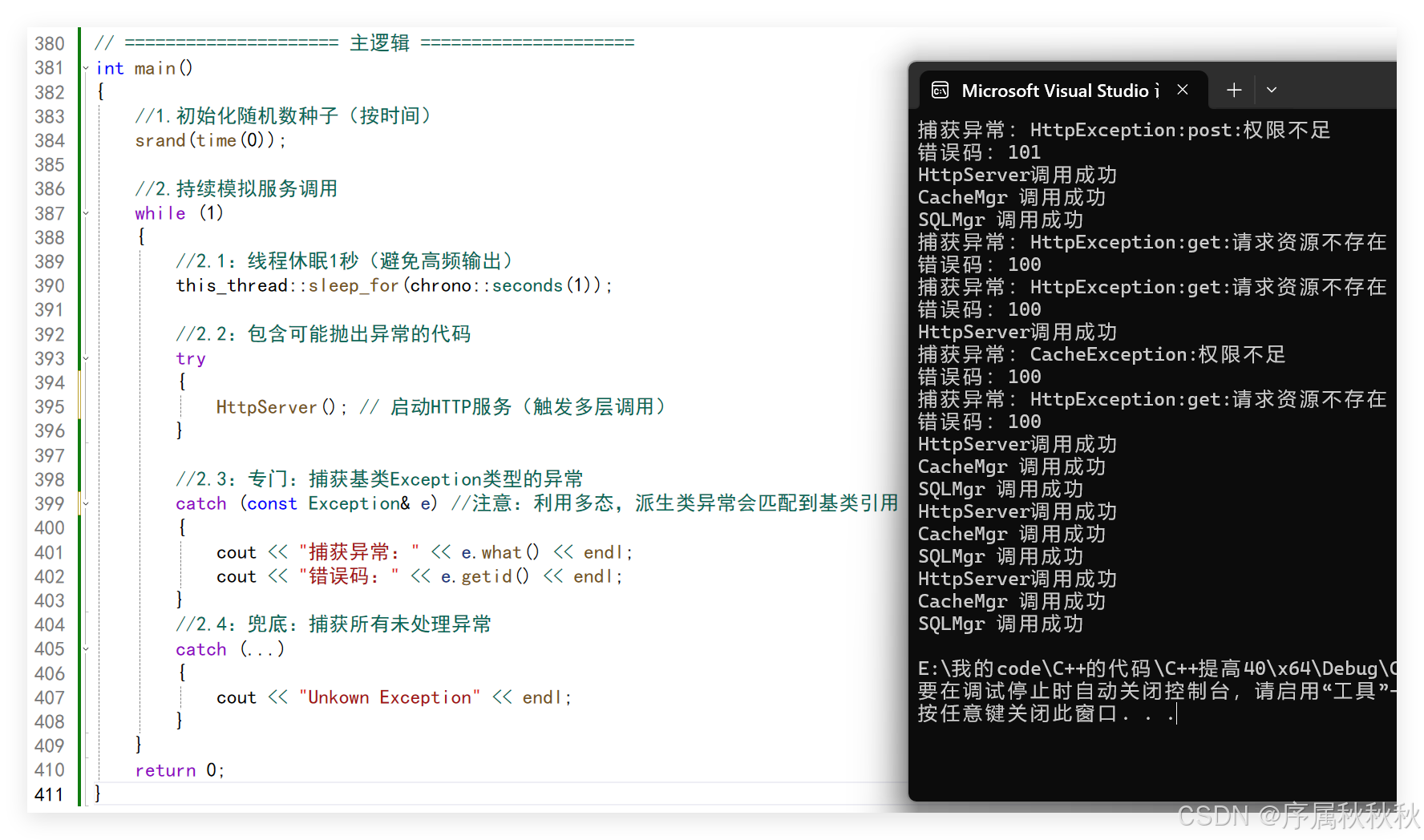
Task: Click the console path line E:\我的code
Action: tap(1156, 668)
